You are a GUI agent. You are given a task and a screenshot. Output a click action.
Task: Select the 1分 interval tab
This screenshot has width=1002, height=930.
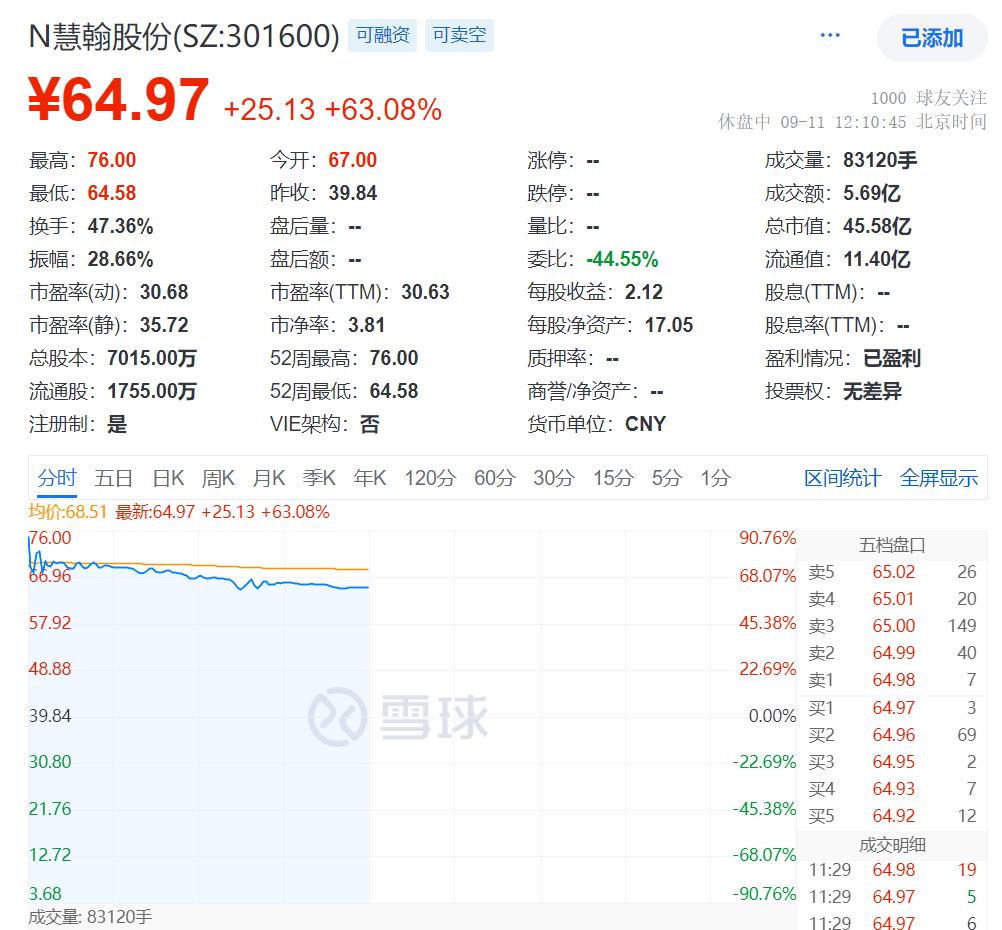tap(715, 478)
